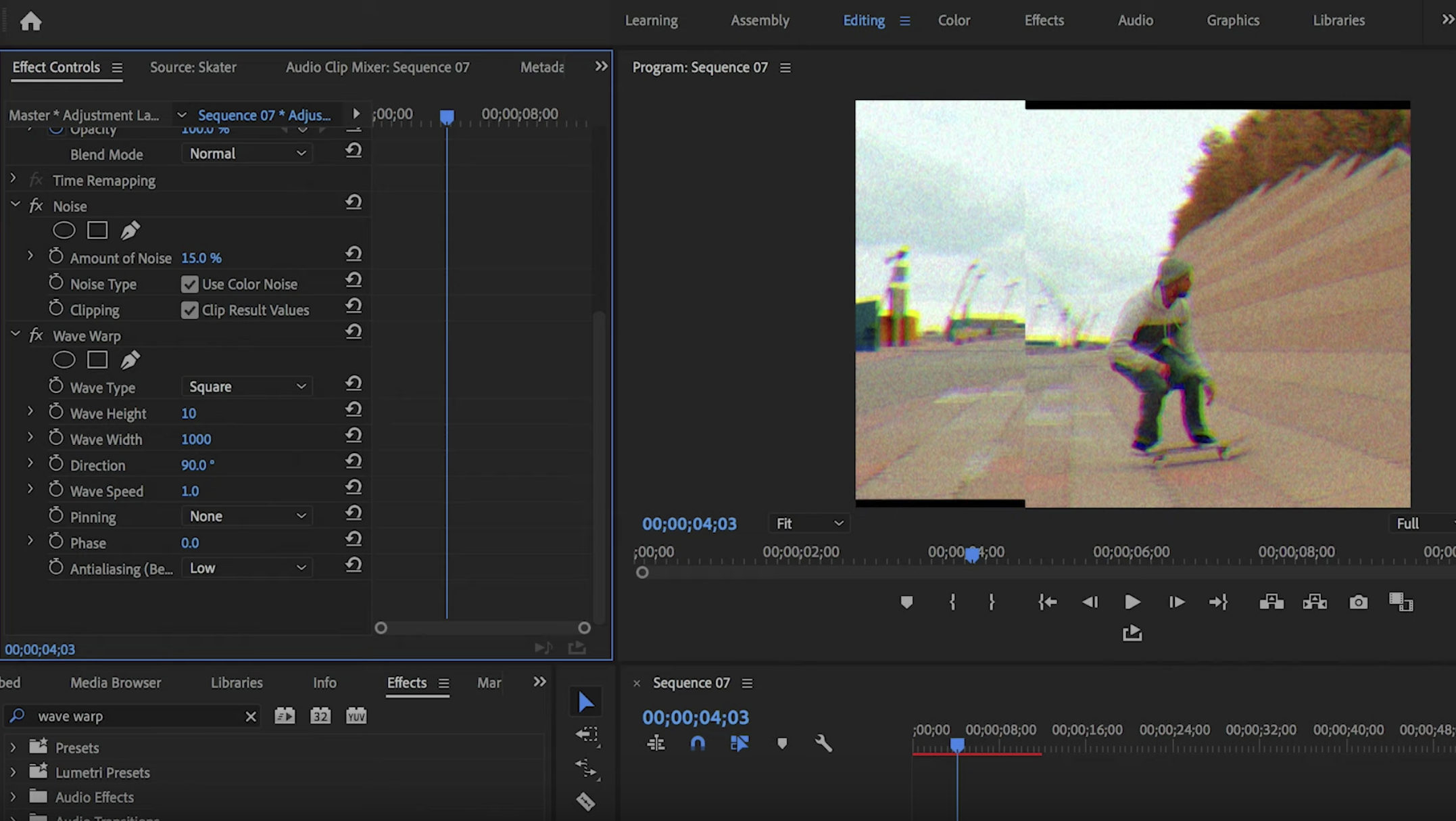This screenshot has height=821, width=1456.
Task: Click the Mark In icon under the Program monitor
Action: 952,602
